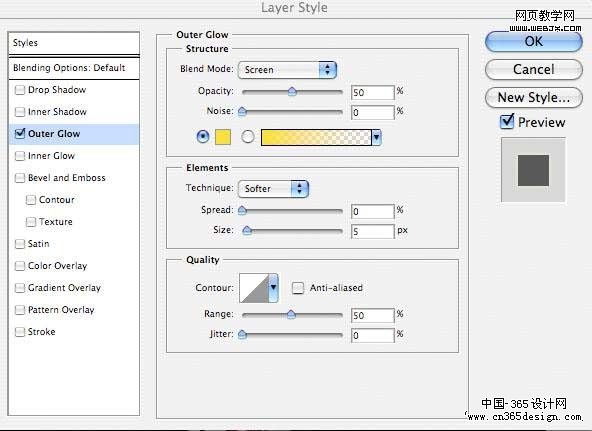Image resolution: width=592 pixels, height=431 pixels.
Task: Click the Noise value field
Action: coord(373,112)
